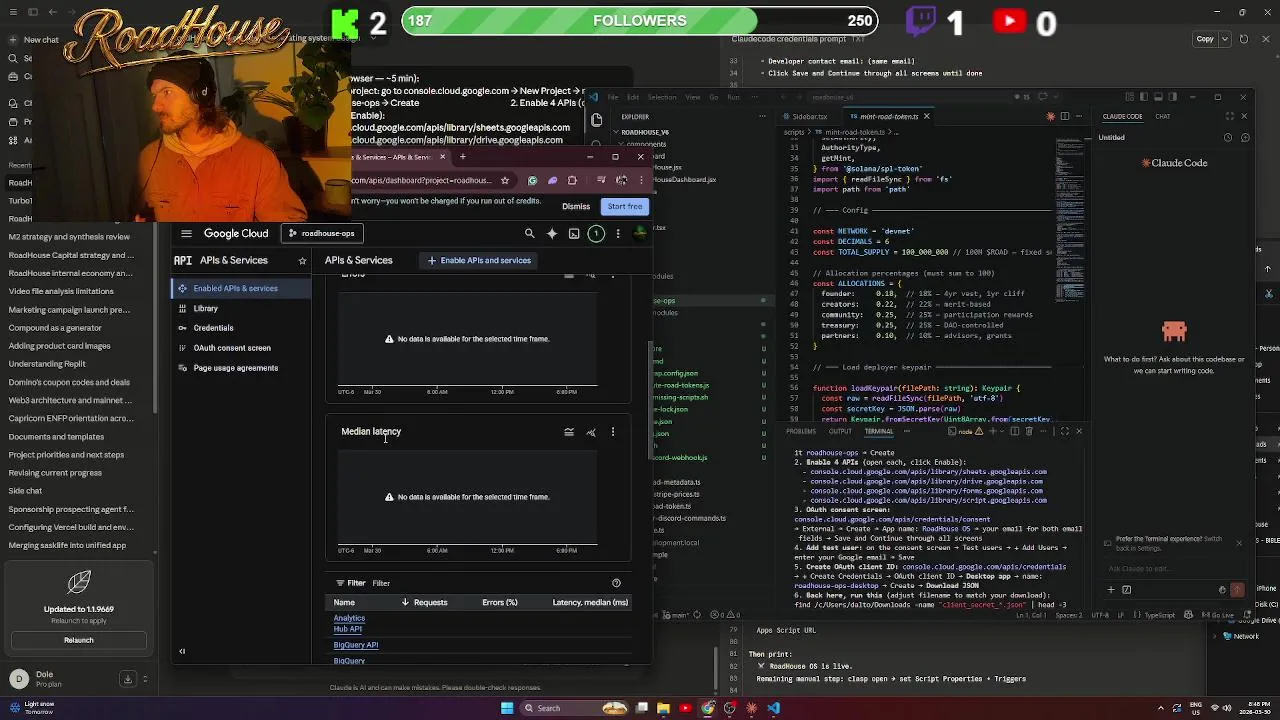Click Claude Code spark icon in editor toolbar
The image size is (1280, 720).
(1050, 117)
